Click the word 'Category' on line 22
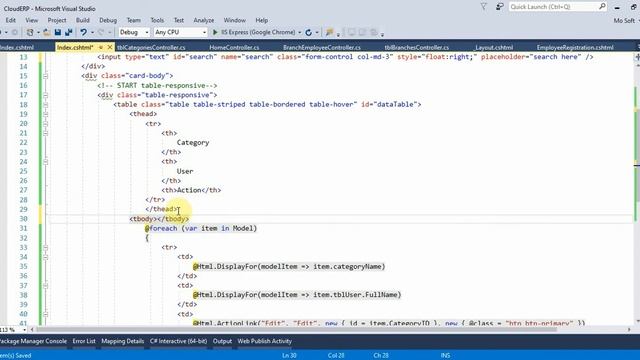This screenshot has width=640, height=360. [193, 143]
